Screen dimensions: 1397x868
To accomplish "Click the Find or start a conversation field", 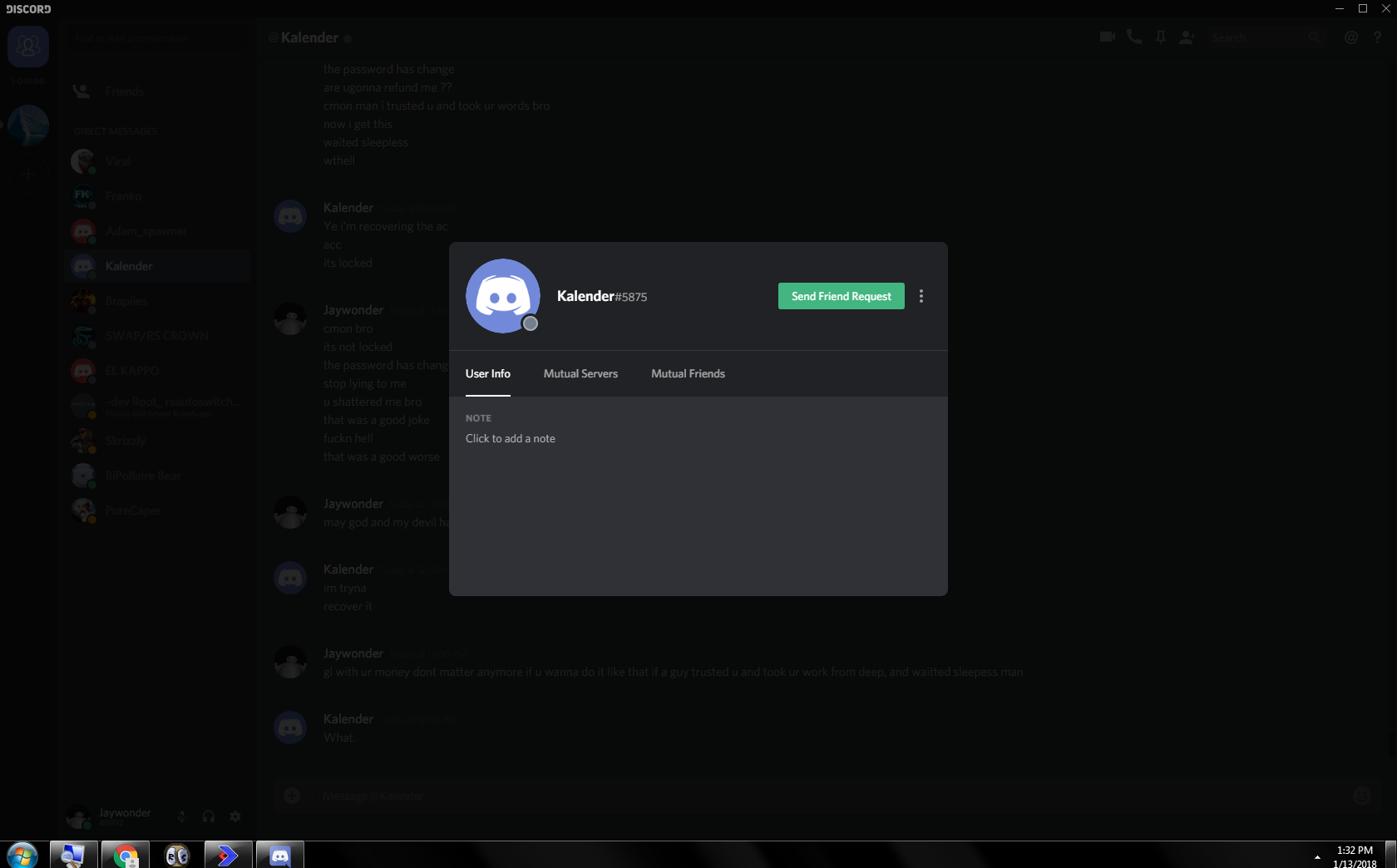I will click(156, 37).
